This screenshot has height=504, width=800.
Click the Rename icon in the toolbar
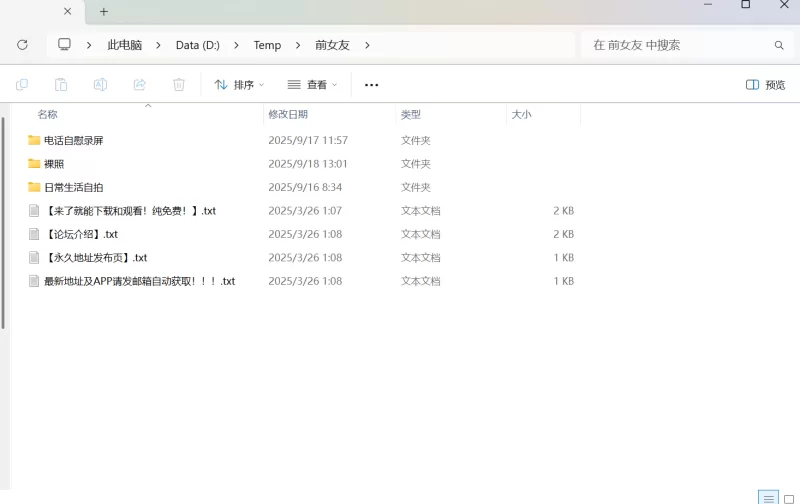[x=100, y=85]
